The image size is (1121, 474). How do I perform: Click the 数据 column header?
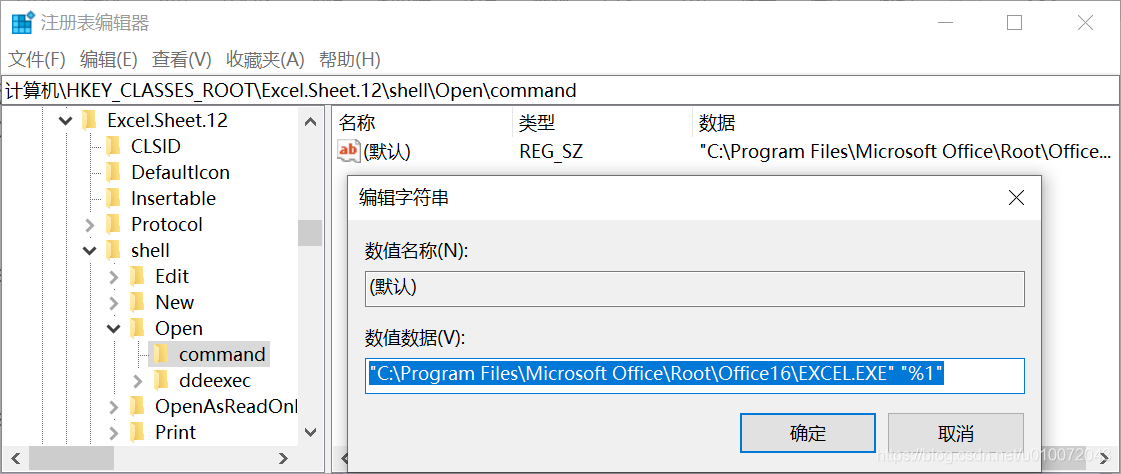point(717,123)
